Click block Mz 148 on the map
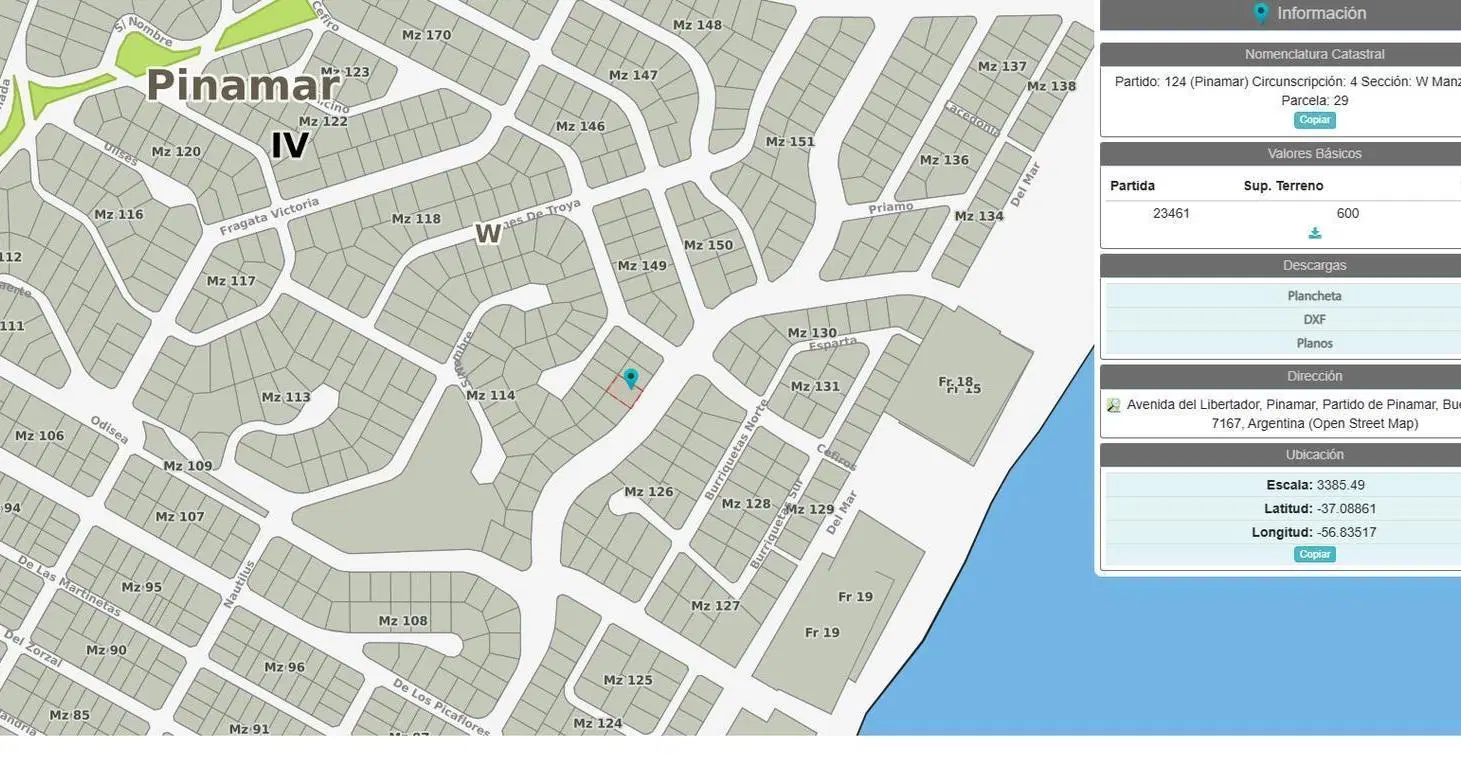 697,25
